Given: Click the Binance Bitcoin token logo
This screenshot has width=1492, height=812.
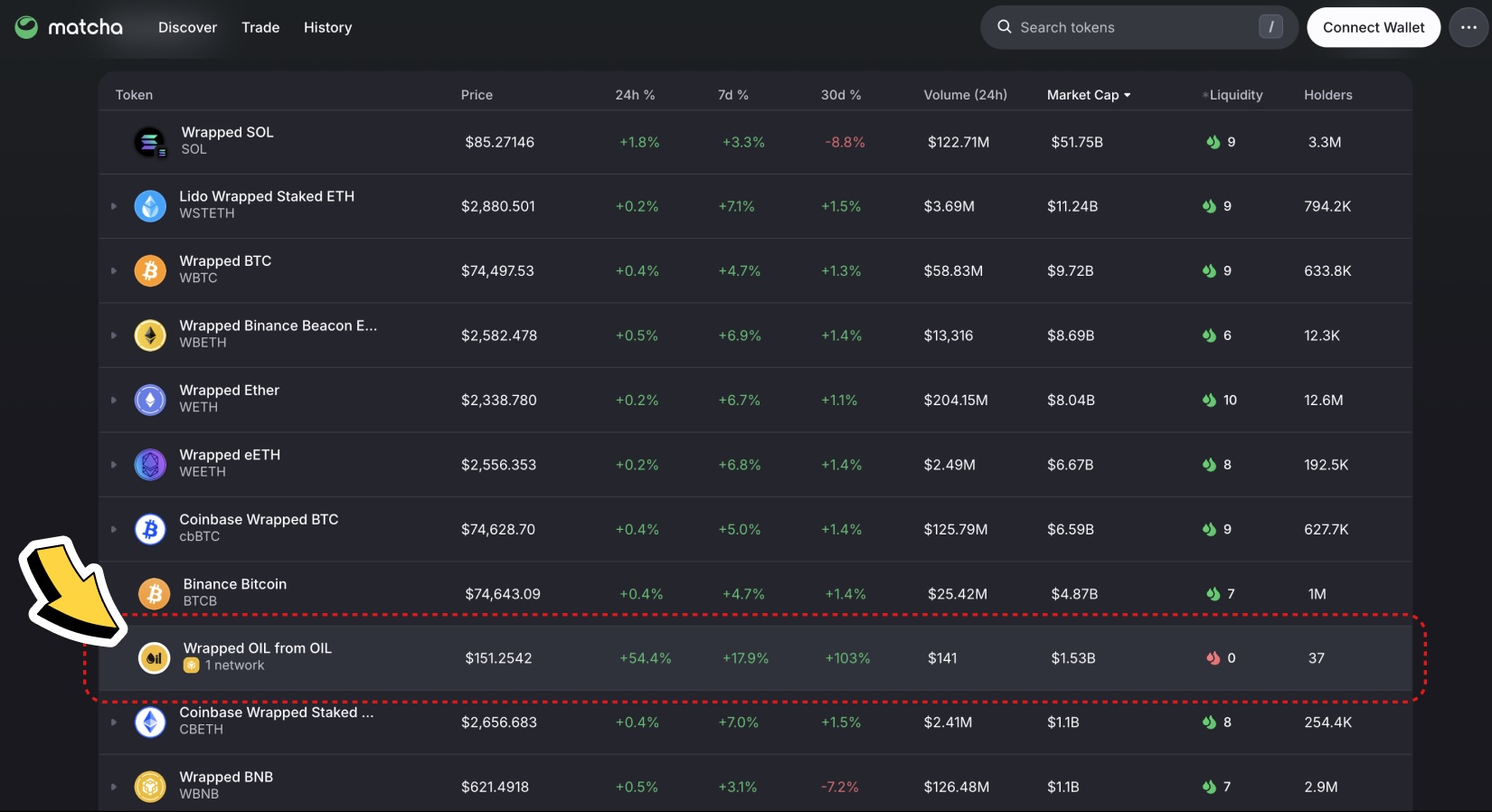Looking at the screenshot, I should [x=154, y=594].
